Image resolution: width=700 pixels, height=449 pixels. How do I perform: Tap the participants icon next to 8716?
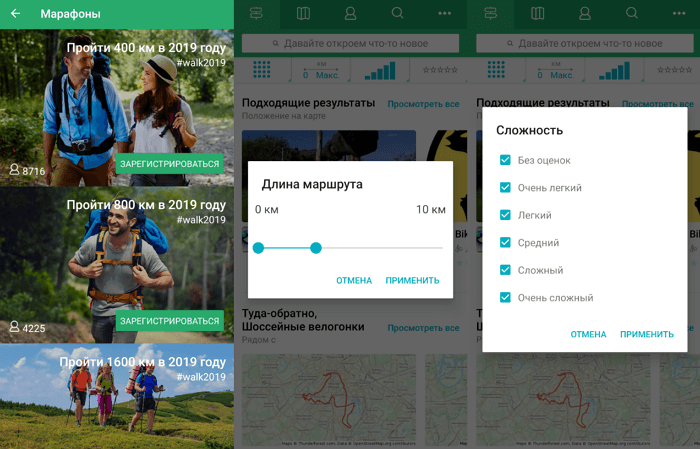[x=14, y=171]
